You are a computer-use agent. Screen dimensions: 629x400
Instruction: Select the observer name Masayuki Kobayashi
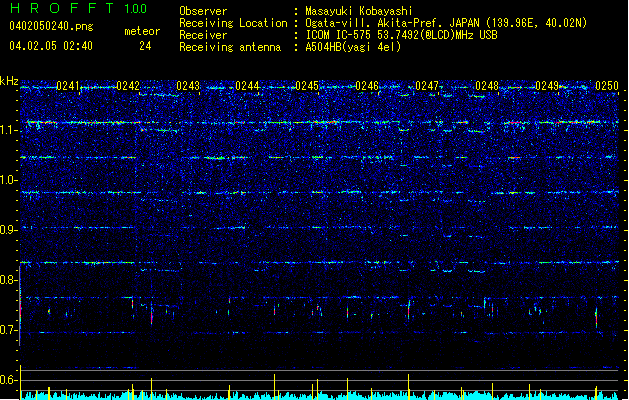pyautogui.click(x=359, y=11)
